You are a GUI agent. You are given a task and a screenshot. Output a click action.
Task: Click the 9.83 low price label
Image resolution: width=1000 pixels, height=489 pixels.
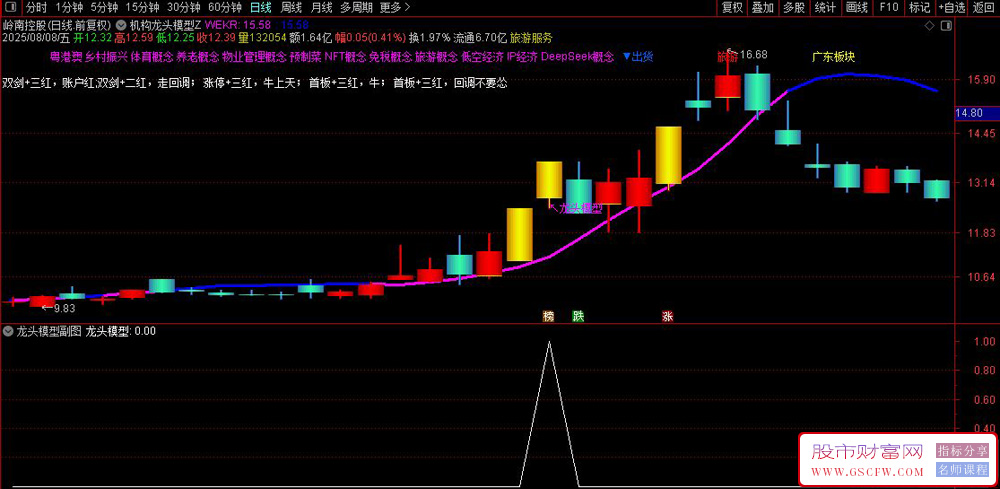pyautogui.click(x=63, y=309)
